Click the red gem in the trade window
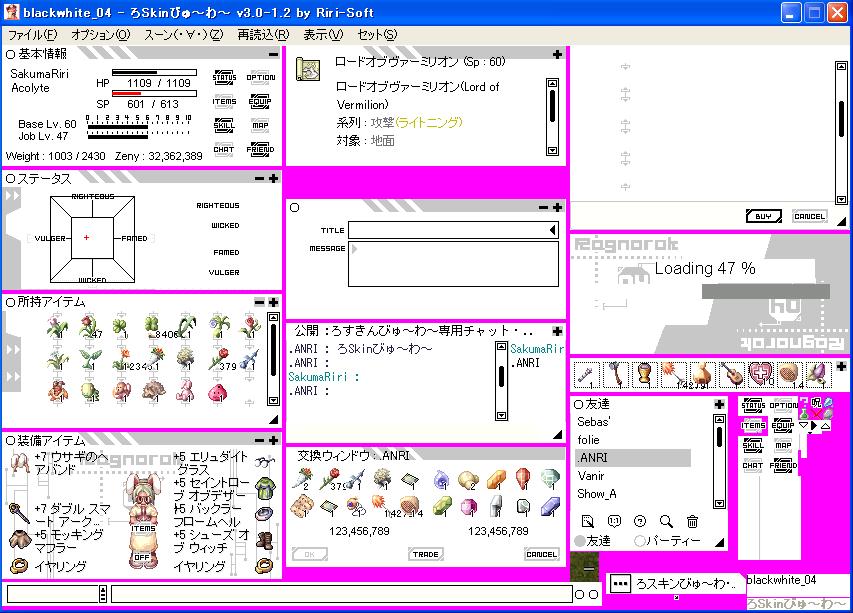The width and height of the screenshot is (853, 613). point(522,478)
